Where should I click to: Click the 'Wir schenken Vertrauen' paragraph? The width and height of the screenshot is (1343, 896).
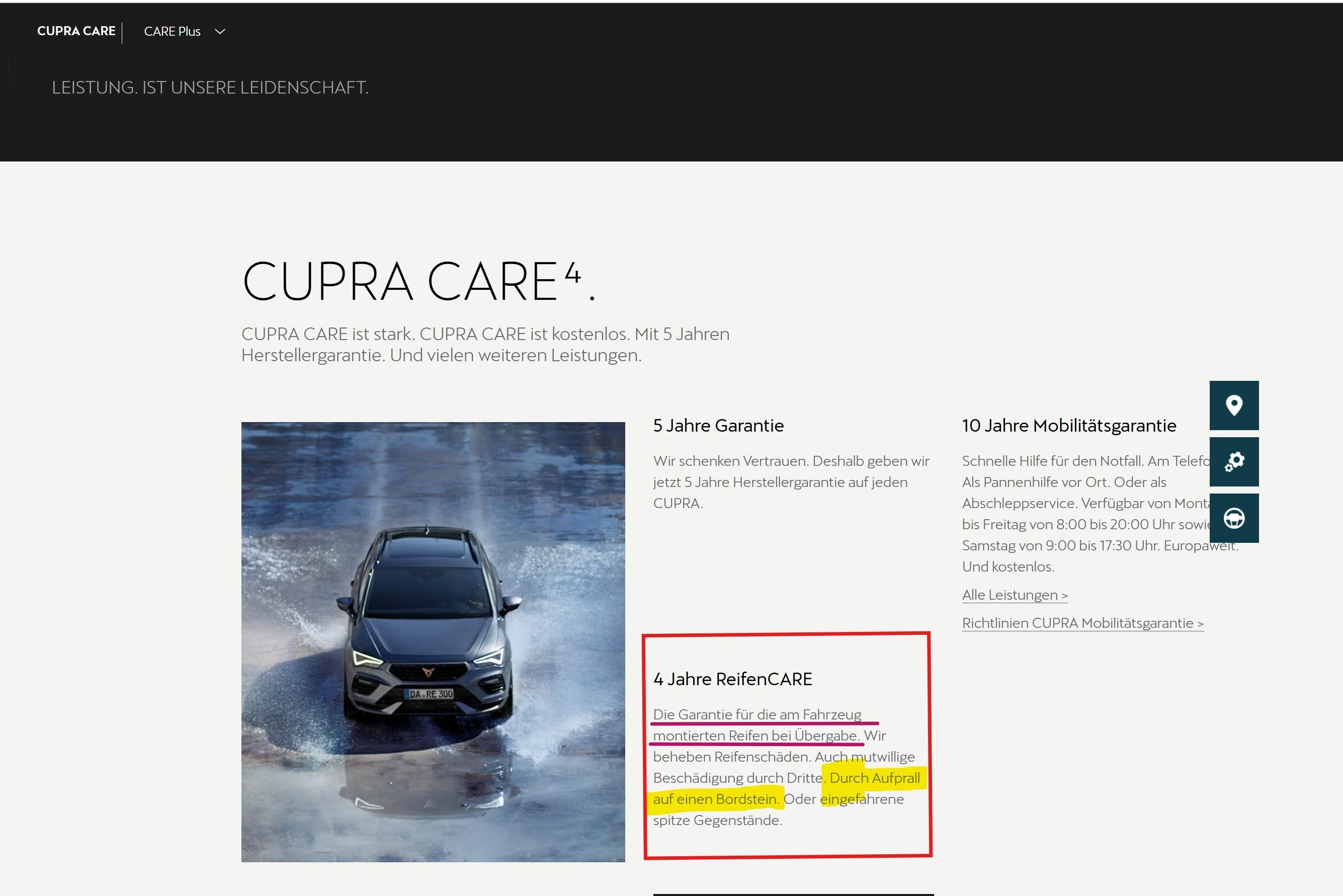click(791, 482)
